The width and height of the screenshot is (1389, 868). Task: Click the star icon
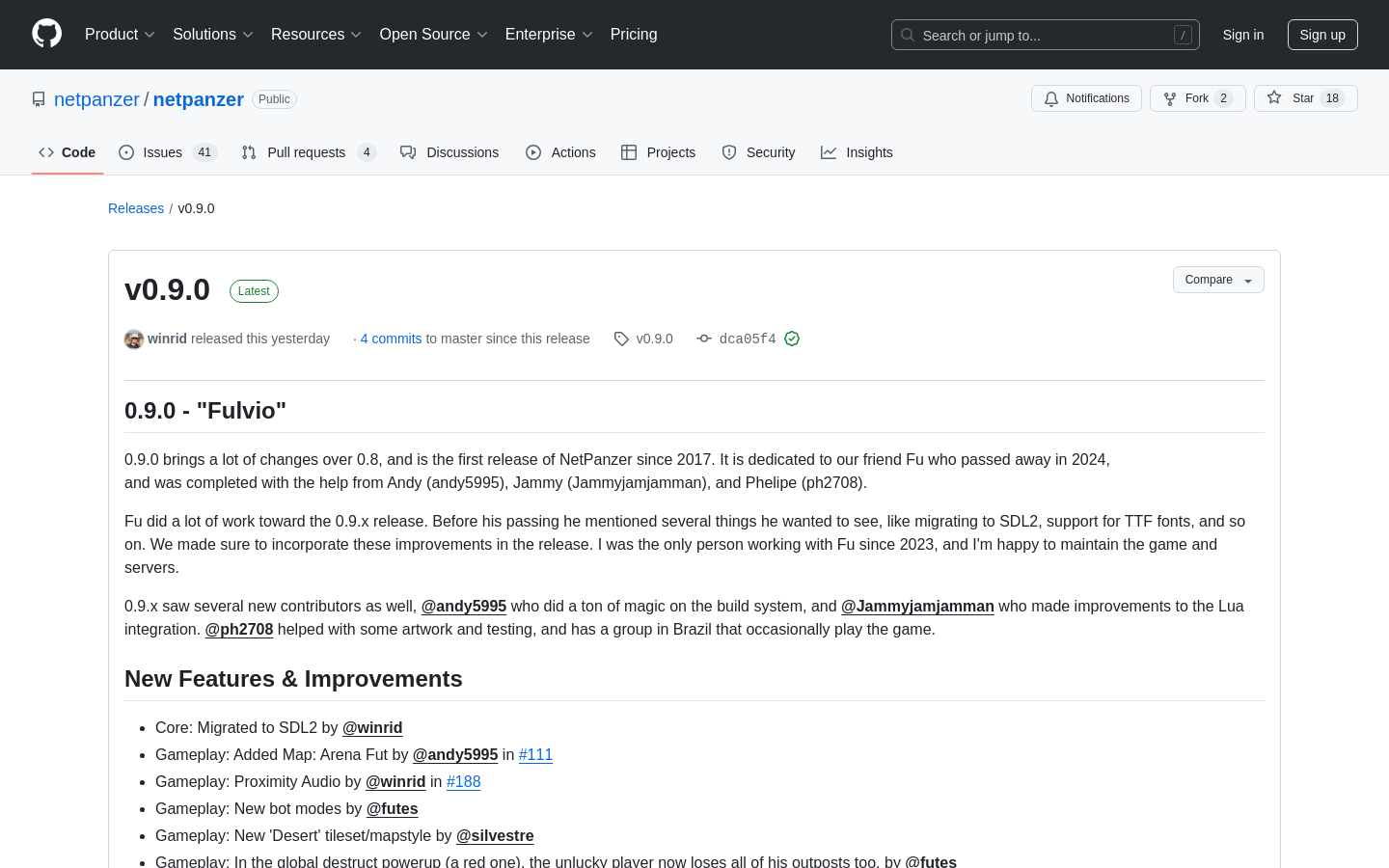[1274, 98]
